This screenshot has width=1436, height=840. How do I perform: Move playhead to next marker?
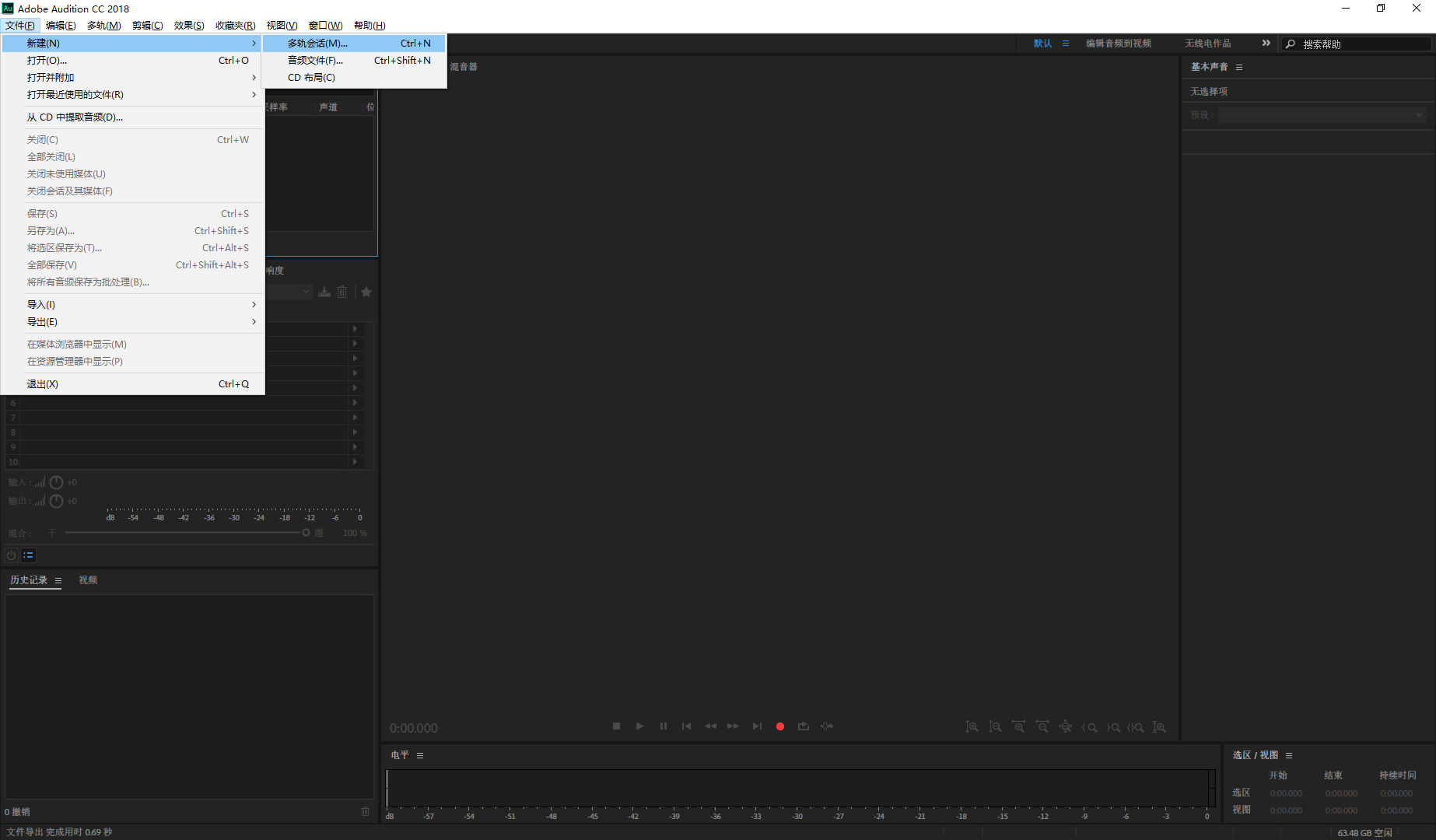pos(757,726)
